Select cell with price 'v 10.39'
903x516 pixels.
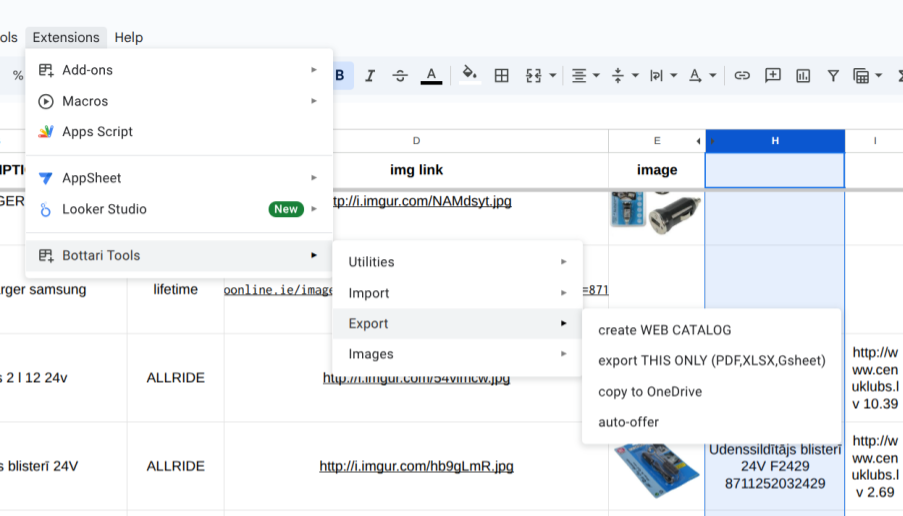874,378
